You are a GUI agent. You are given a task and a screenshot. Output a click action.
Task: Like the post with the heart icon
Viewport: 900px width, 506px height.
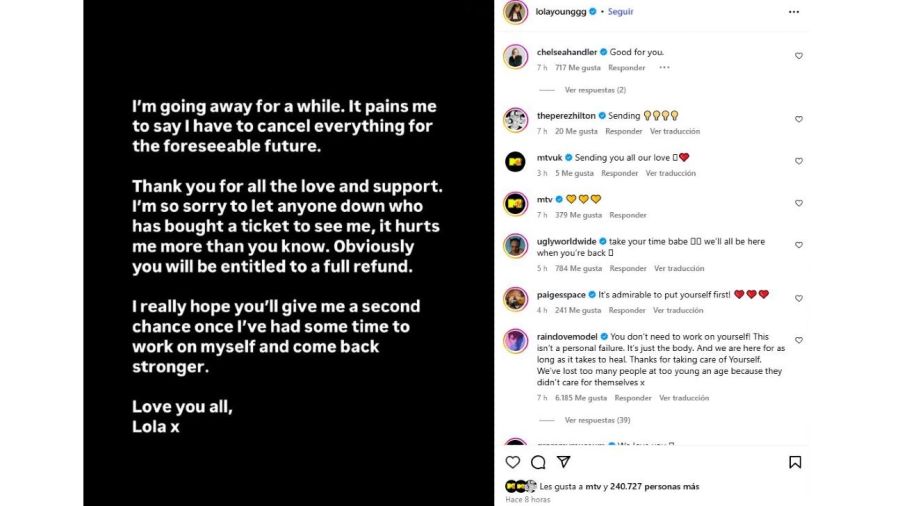point(513,462)
